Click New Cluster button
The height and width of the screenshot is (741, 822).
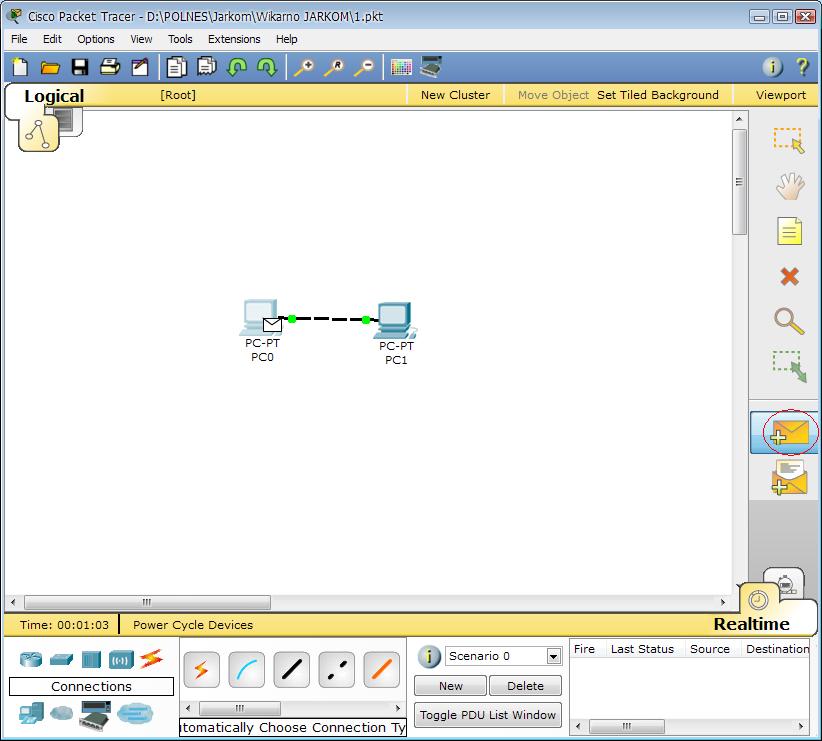[x=455, y=95]
